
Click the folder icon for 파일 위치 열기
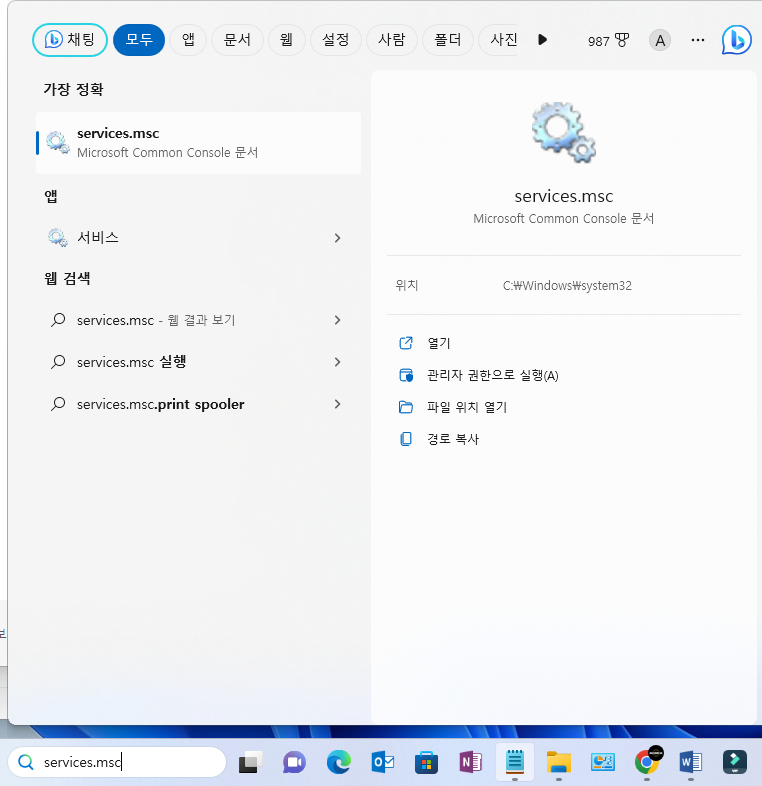(x=406, y=407)
